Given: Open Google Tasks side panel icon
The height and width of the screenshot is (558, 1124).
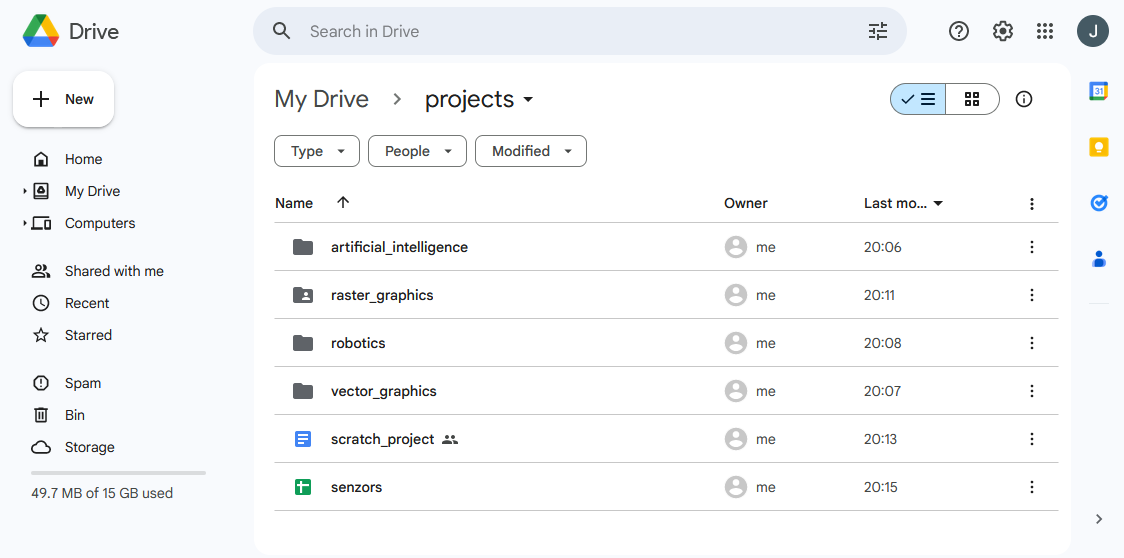Looking at the screenshot, I should 1098,203.
